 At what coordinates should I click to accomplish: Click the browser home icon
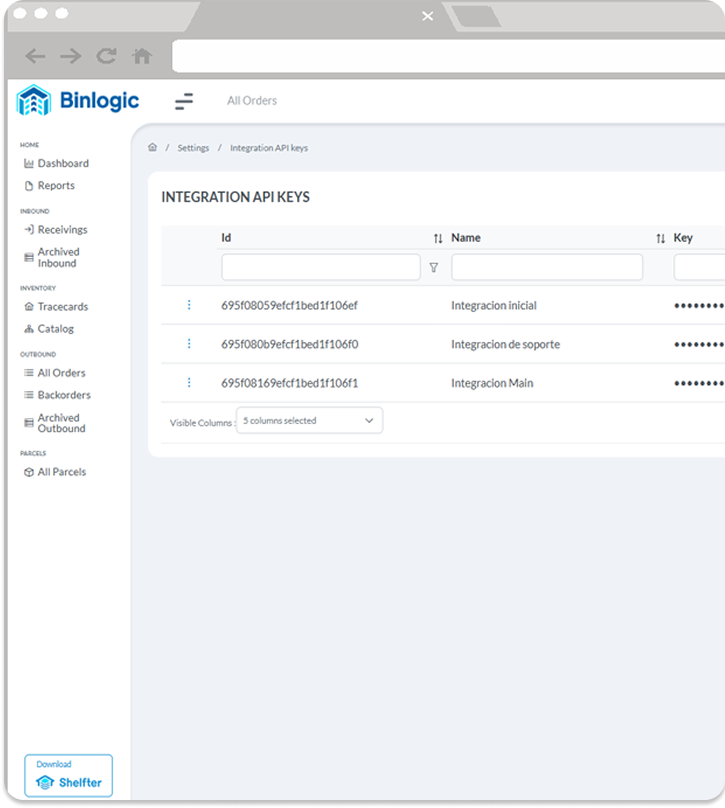click(x=142, y=56)
